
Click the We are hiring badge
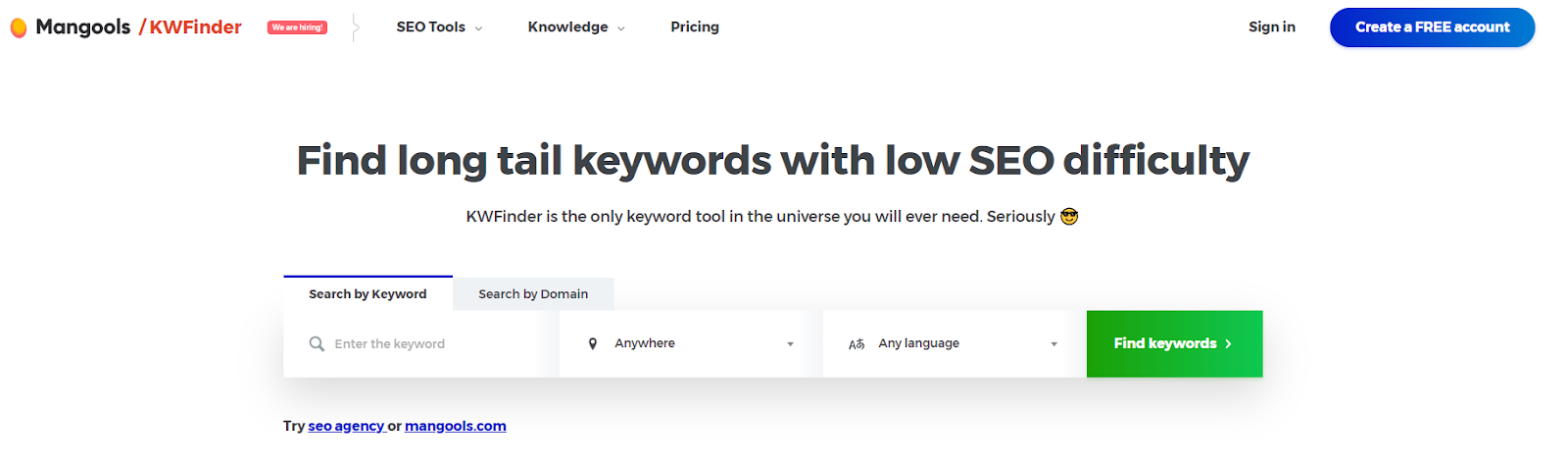[x=297, y=27]
